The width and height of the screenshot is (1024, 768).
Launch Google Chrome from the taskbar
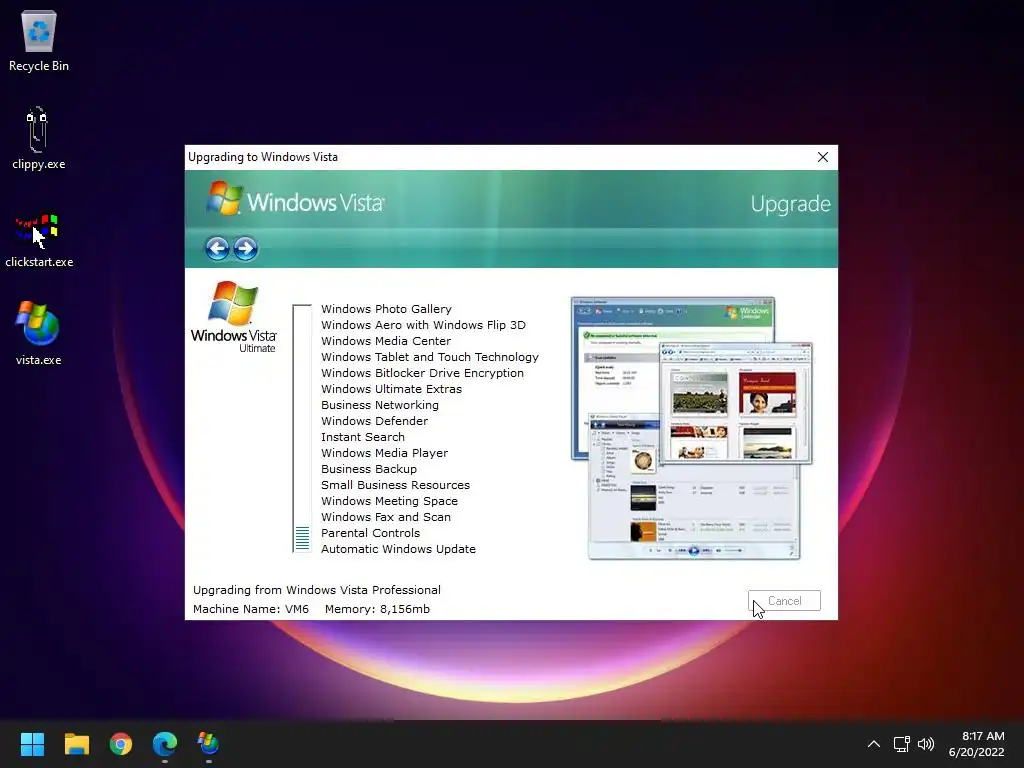pos(121,744)
